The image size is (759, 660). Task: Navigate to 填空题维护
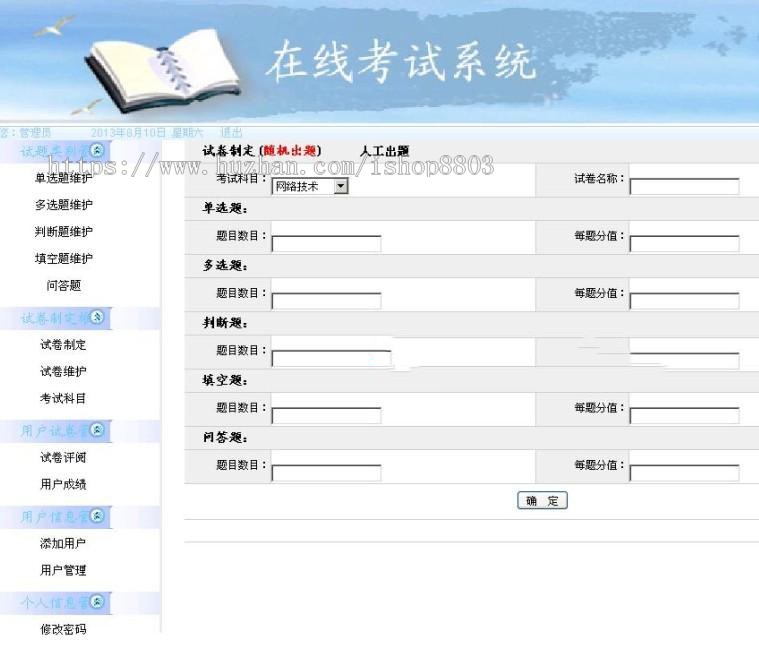tap(63, 259)
